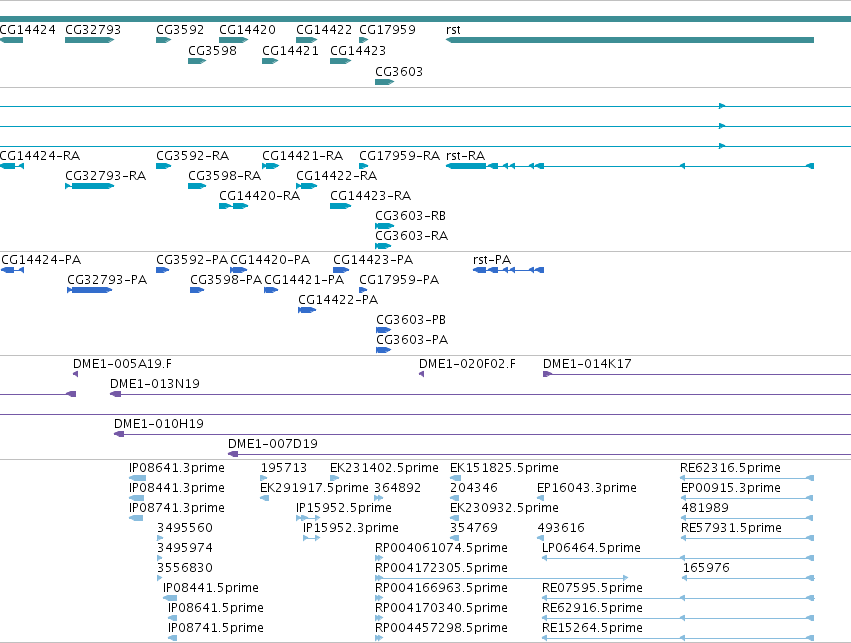Click the EK291917.5prime EST label
851x643 pixels.
[x=314, y=488]
